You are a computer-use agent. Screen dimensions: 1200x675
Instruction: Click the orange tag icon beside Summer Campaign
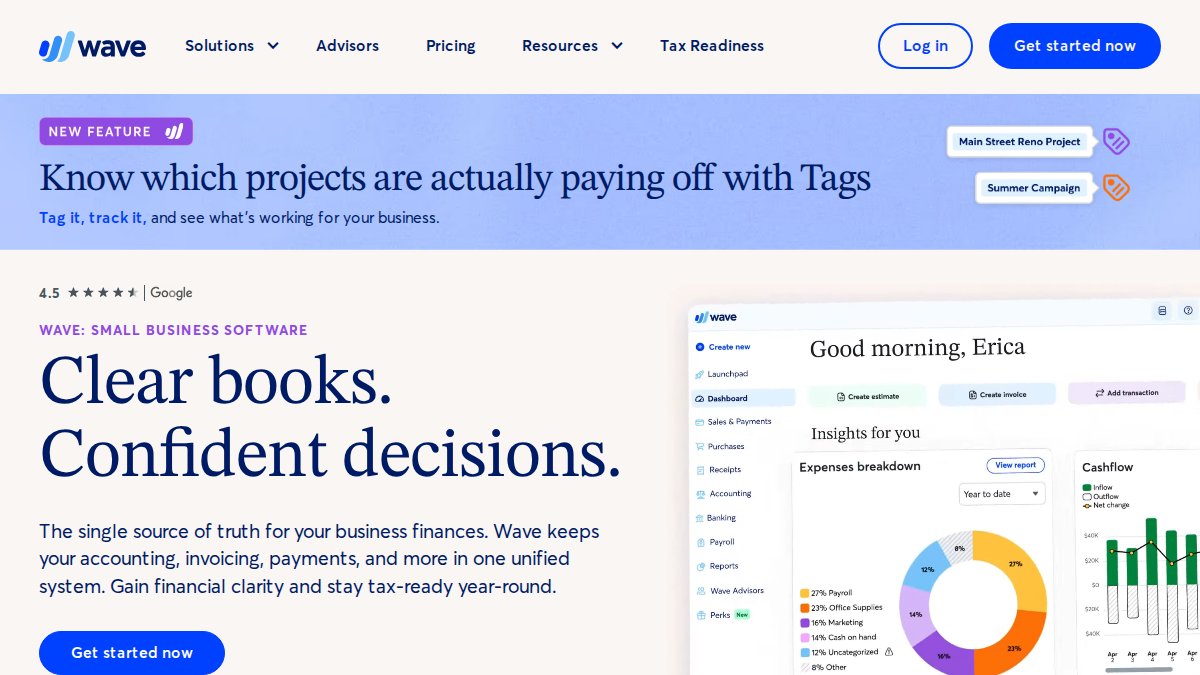[x=1116, y=187]
